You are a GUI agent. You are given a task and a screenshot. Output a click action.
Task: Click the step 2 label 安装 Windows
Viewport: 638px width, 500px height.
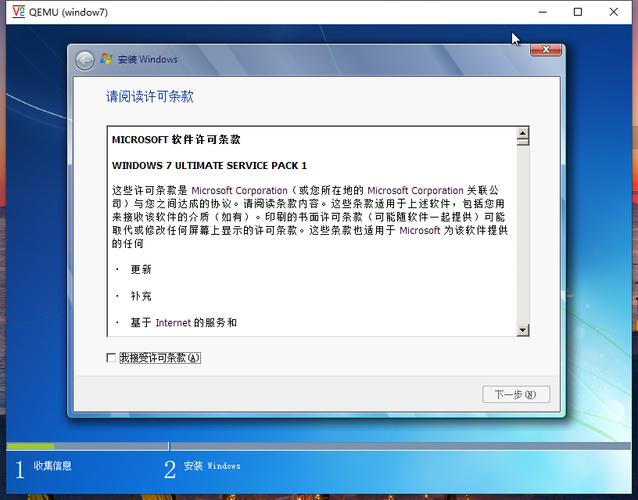pos(212,466)
